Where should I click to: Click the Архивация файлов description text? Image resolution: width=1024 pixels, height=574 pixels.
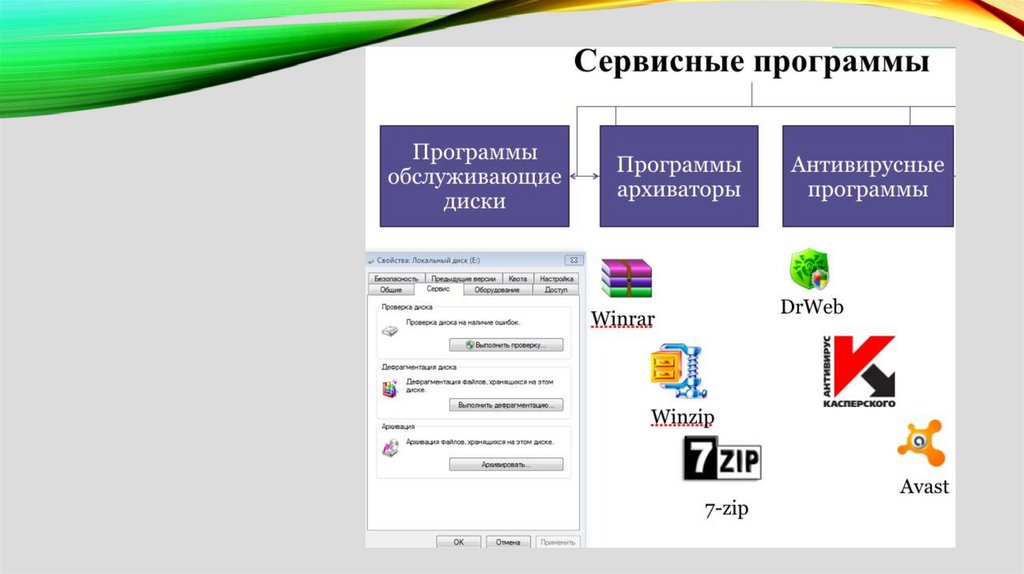480,442
